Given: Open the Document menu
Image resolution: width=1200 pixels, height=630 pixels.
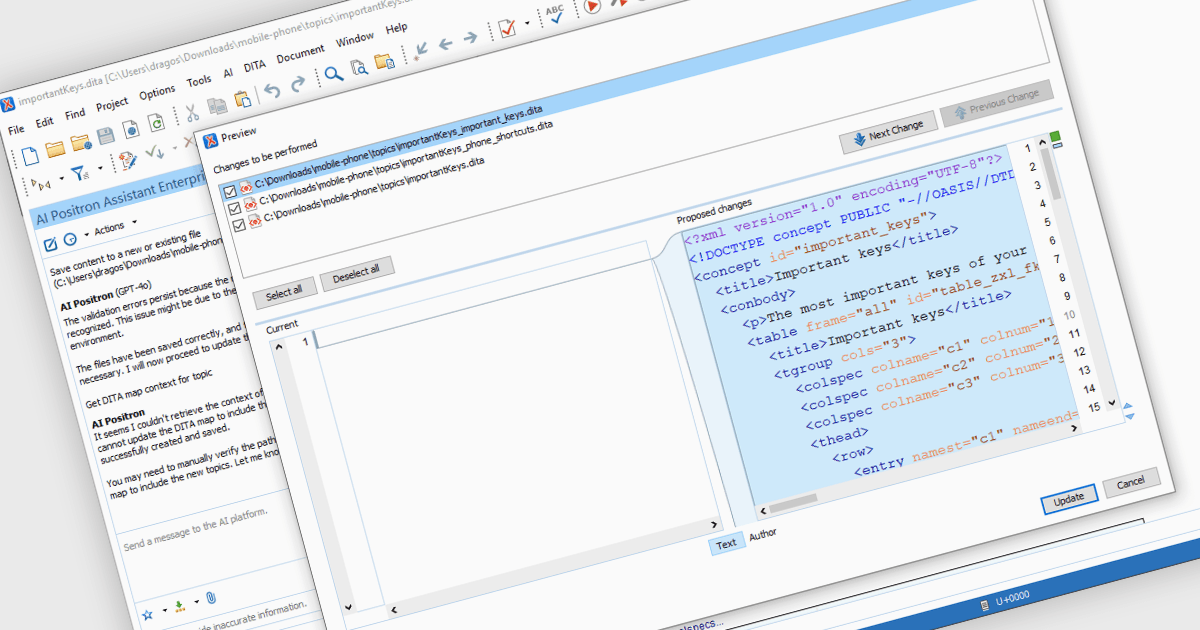Looking at the screenshot, I should tap(301, 53).
